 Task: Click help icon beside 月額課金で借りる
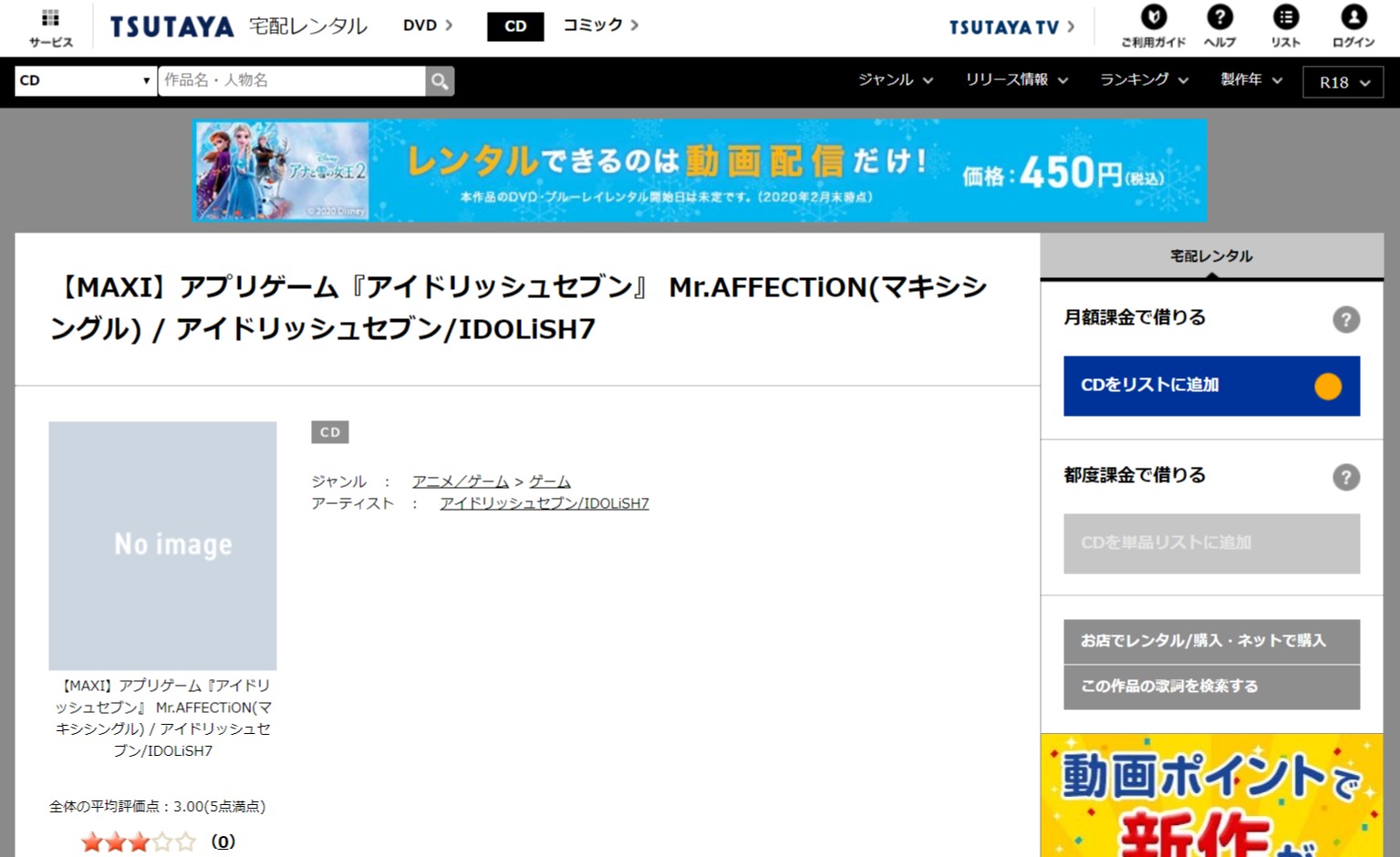pos(1345,319)
